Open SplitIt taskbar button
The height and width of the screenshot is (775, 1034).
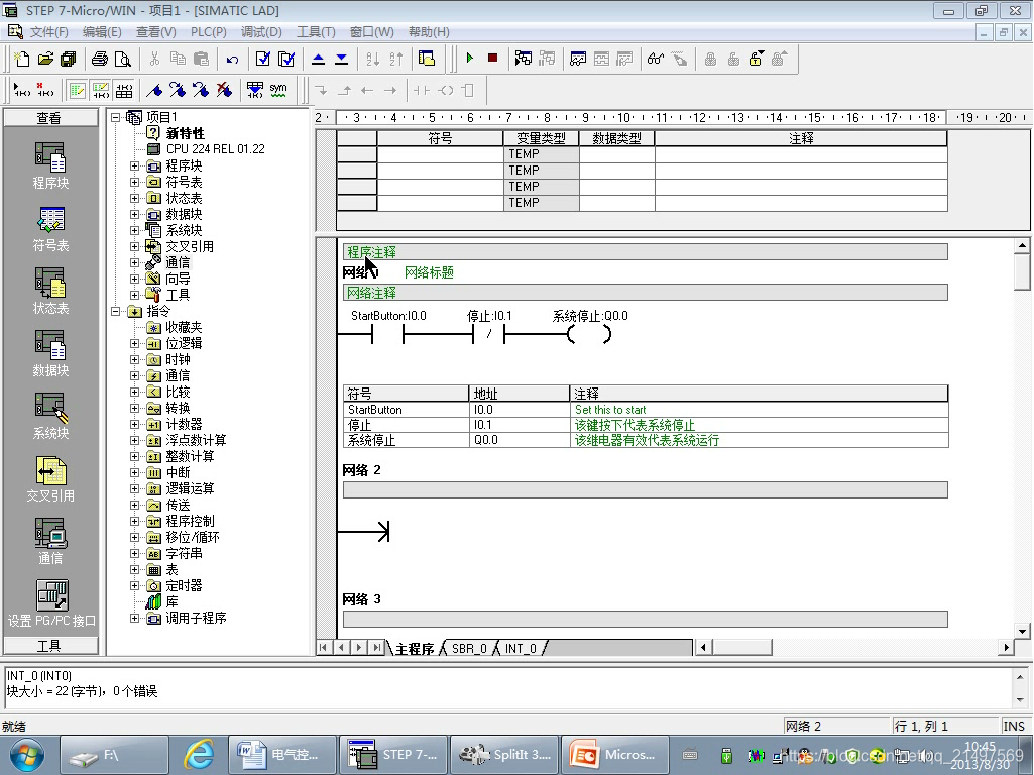pyautogui.click(x=504, y=755)
